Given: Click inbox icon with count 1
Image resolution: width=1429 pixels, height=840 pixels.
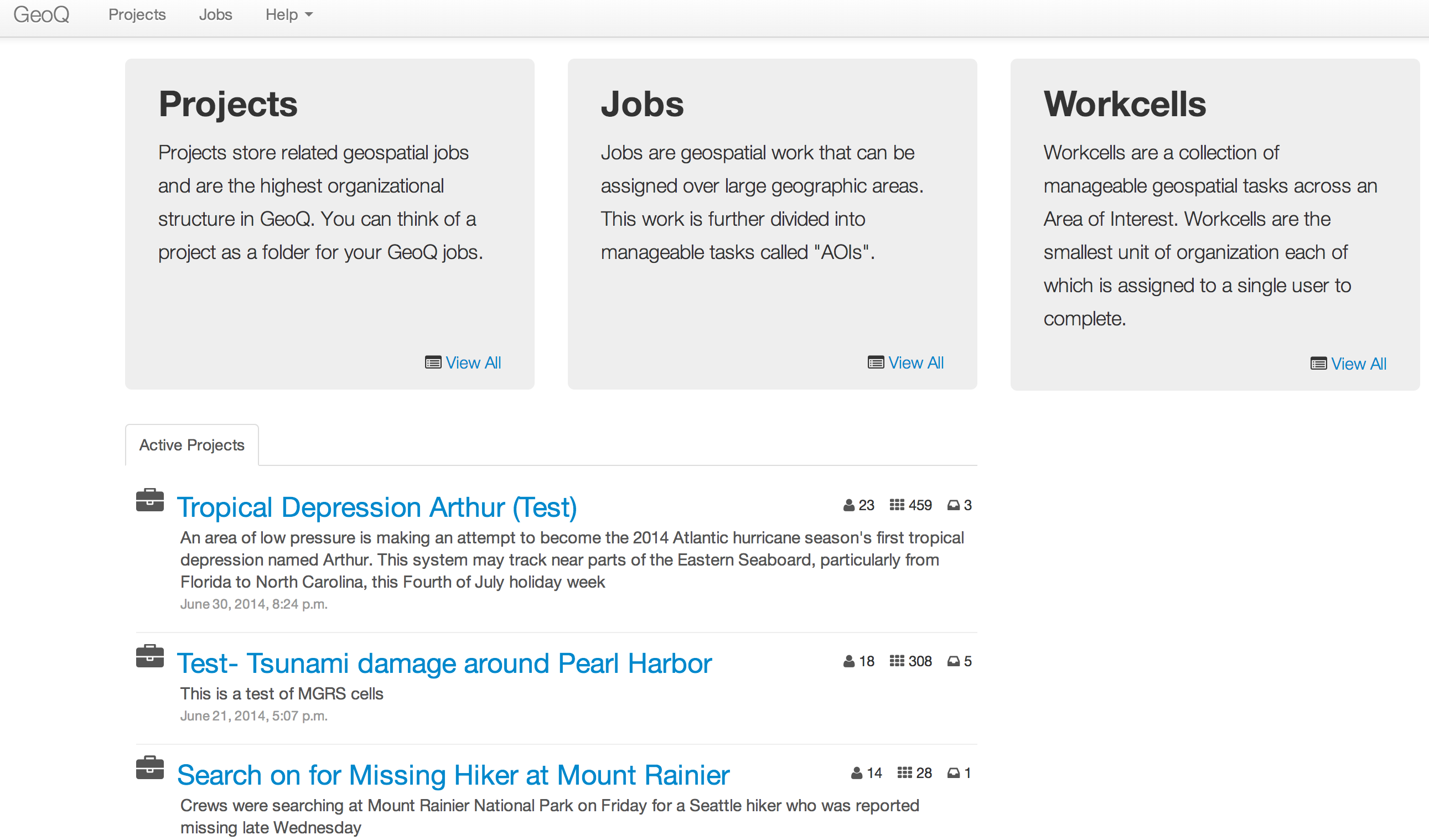Looking at the screenshot, I should [954, 773].
